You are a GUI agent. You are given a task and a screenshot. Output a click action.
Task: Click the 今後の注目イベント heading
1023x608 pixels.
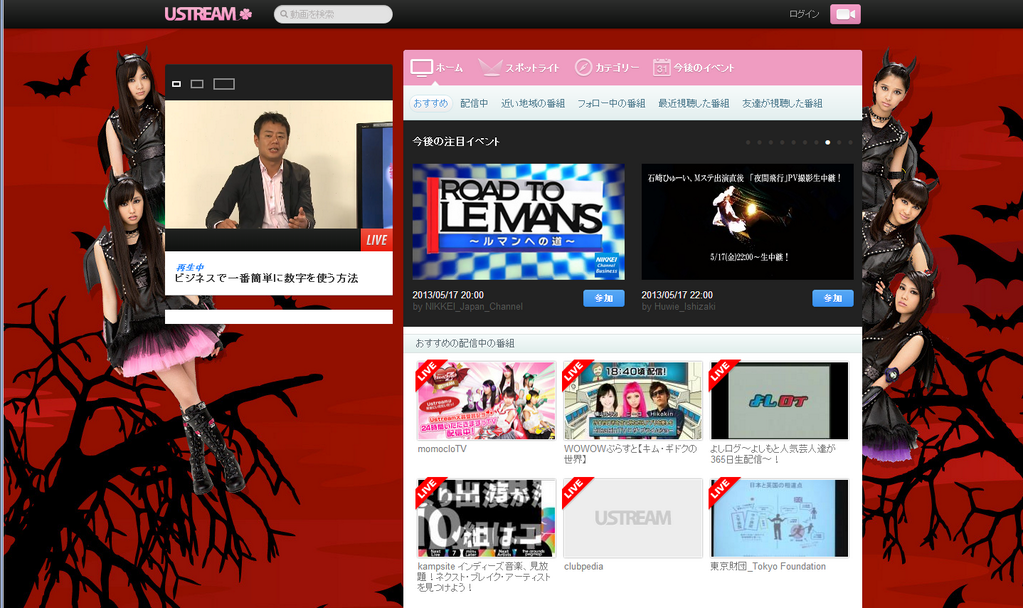pos(456,142)
